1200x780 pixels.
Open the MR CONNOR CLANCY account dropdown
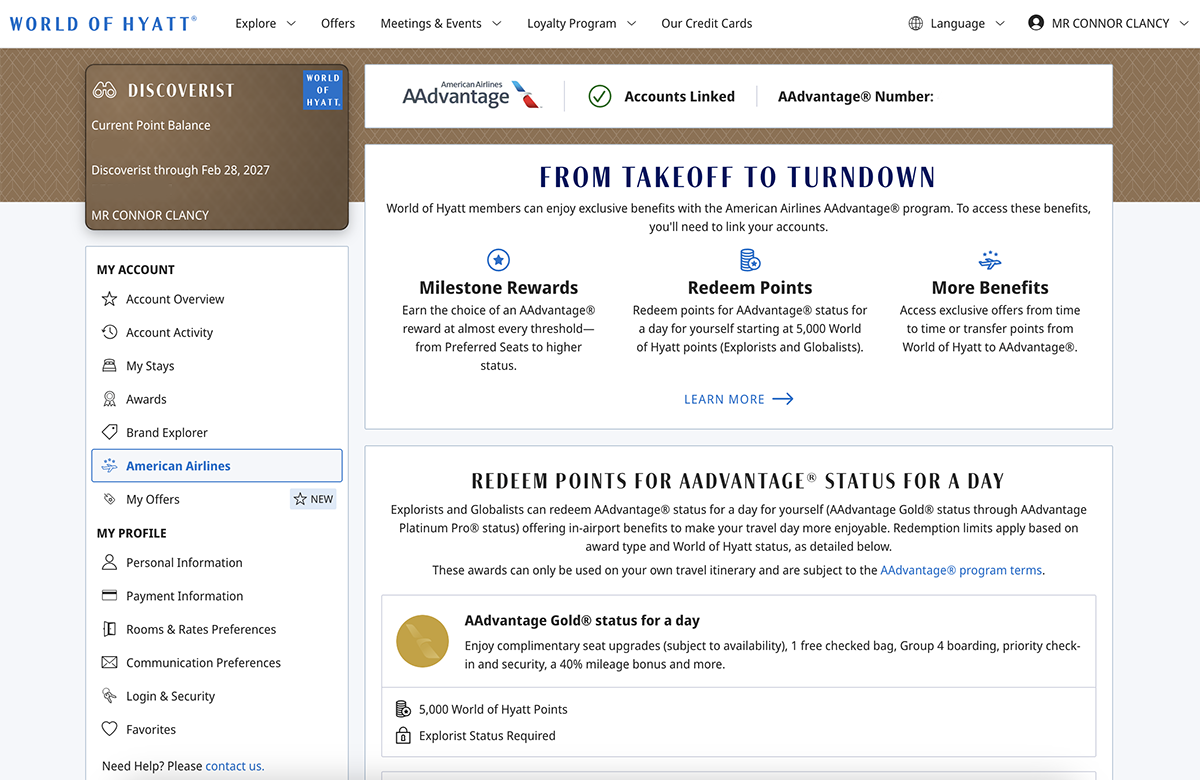(1108, 23)
